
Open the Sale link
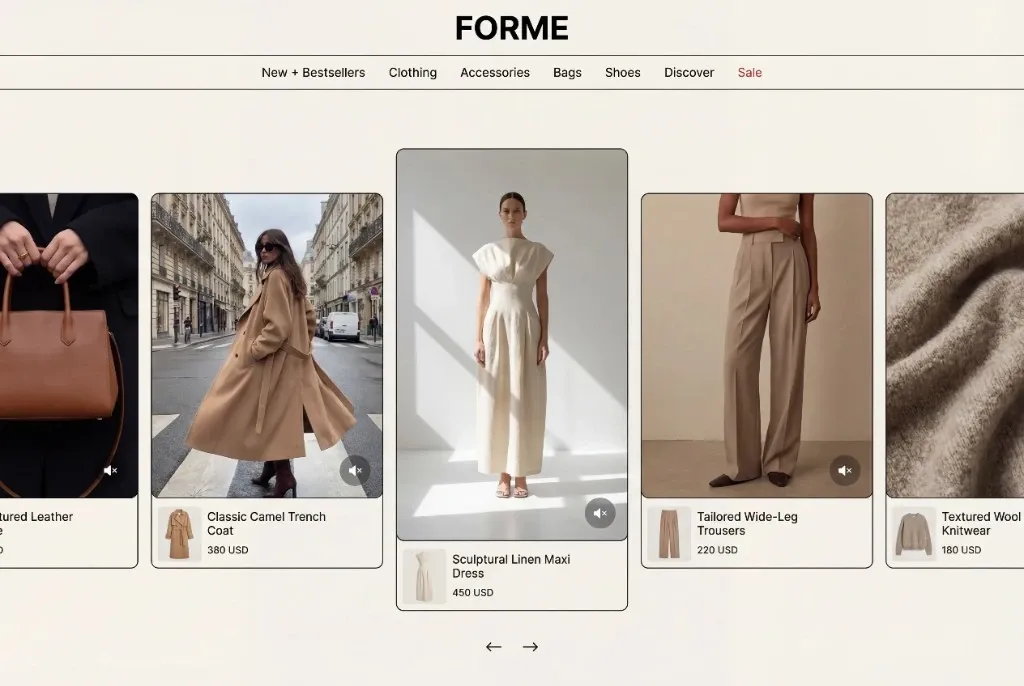(x=750, y=73)
